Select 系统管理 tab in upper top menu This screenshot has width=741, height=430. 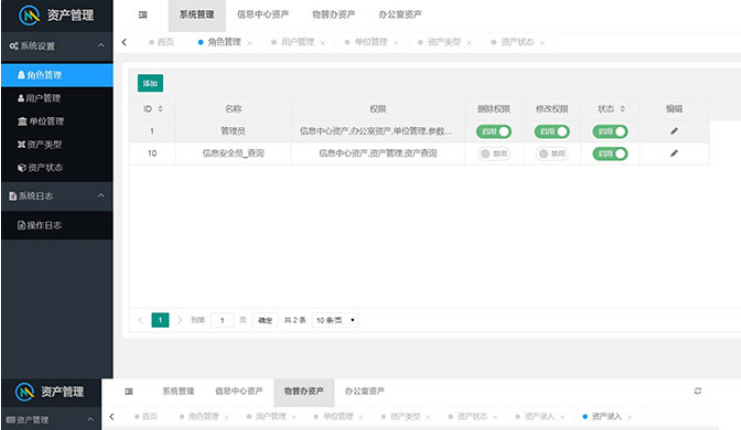click(197, 15)
